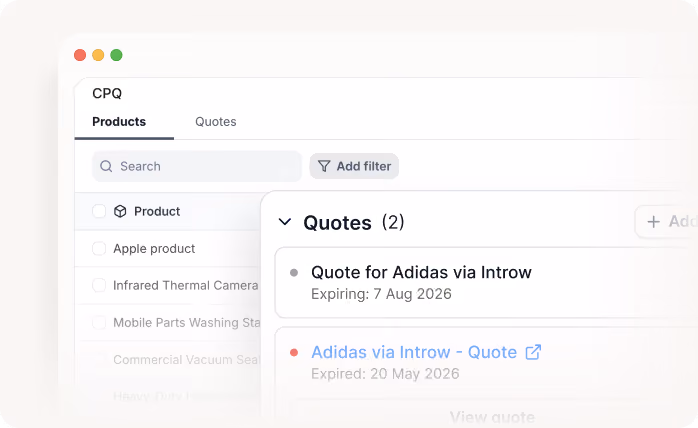
Task: Click the Add filter button
Action: point(354,166)
